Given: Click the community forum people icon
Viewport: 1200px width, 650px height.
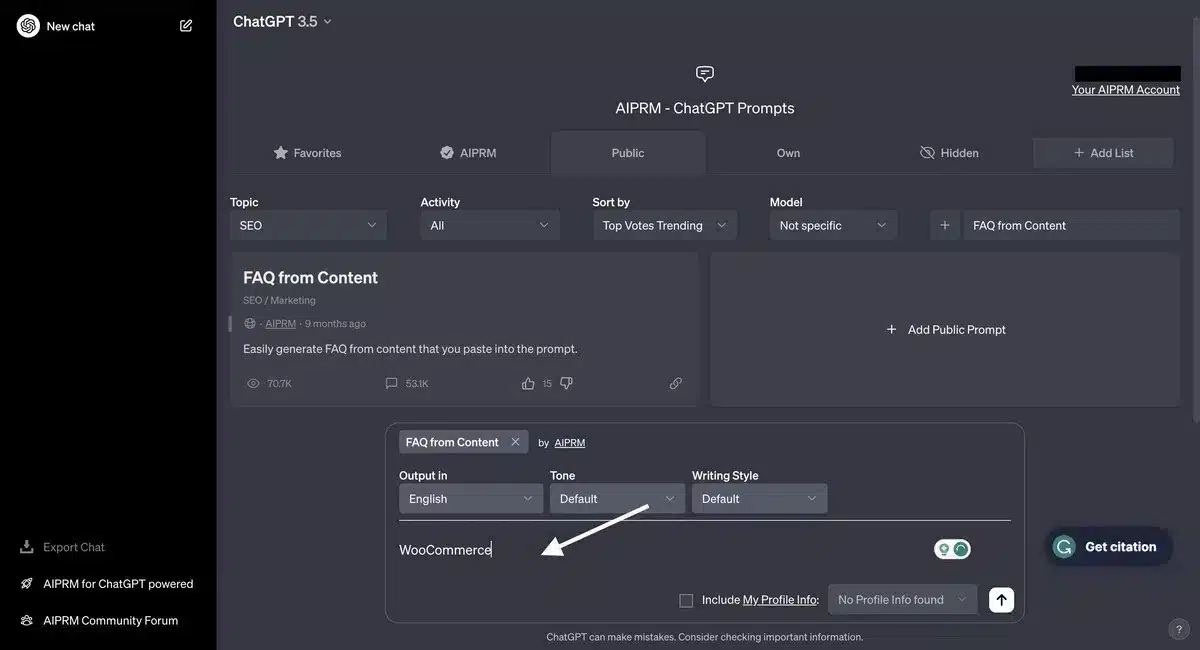Looking at the screenshot, I should (x=27, y=621).
